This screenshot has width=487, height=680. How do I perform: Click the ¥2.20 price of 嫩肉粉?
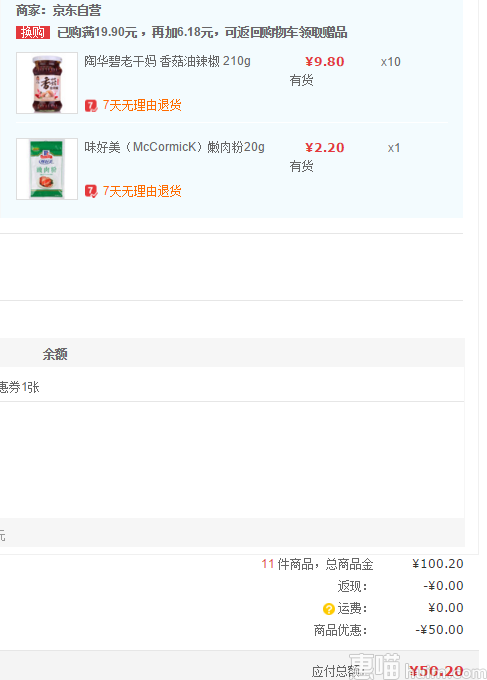(x=325, y=147)
